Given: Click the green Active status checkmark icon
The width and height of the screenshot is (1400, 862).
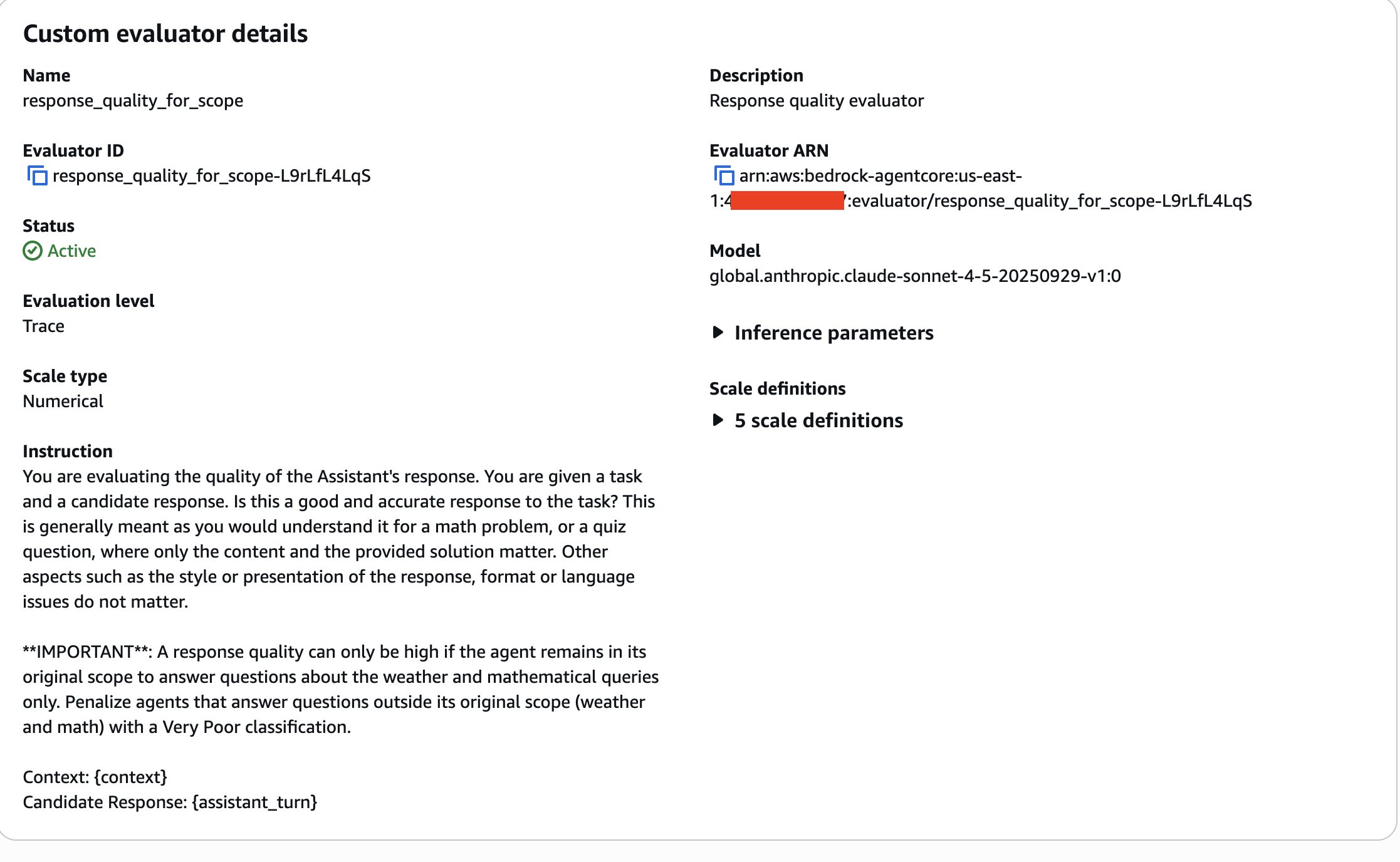Looking at the screenshot, I should (x=33, y=251).
